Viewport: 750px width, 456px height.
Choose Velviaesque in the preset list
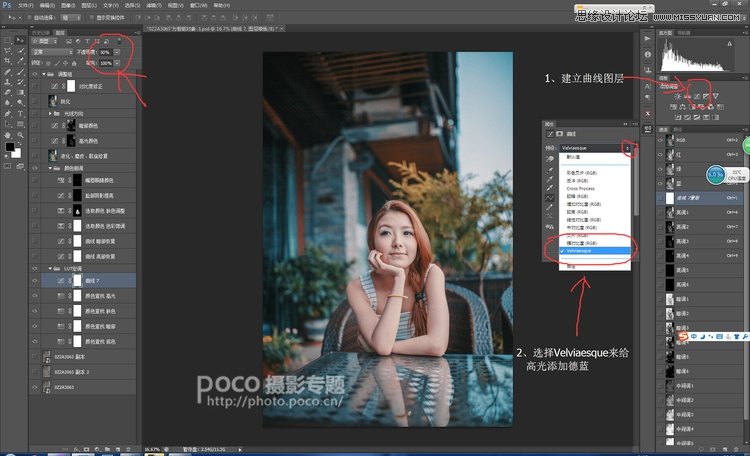(x=595, y=251)
